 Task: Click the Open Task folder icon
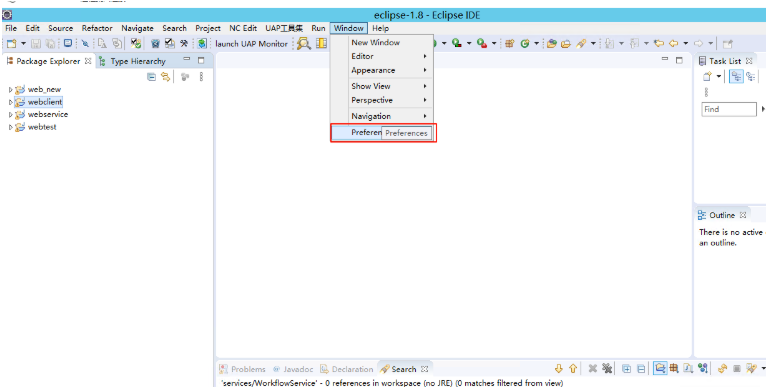click(x=566, y=44)
